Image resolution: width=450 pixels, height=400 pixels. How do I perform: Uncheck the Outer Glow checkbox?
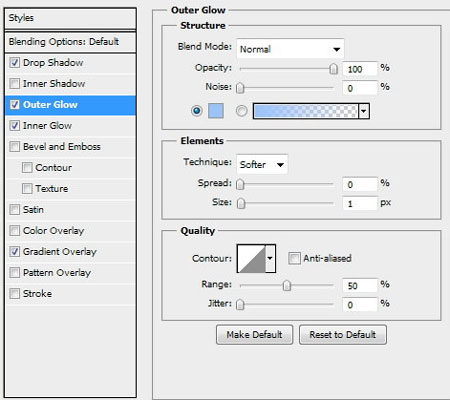[15, 105]
